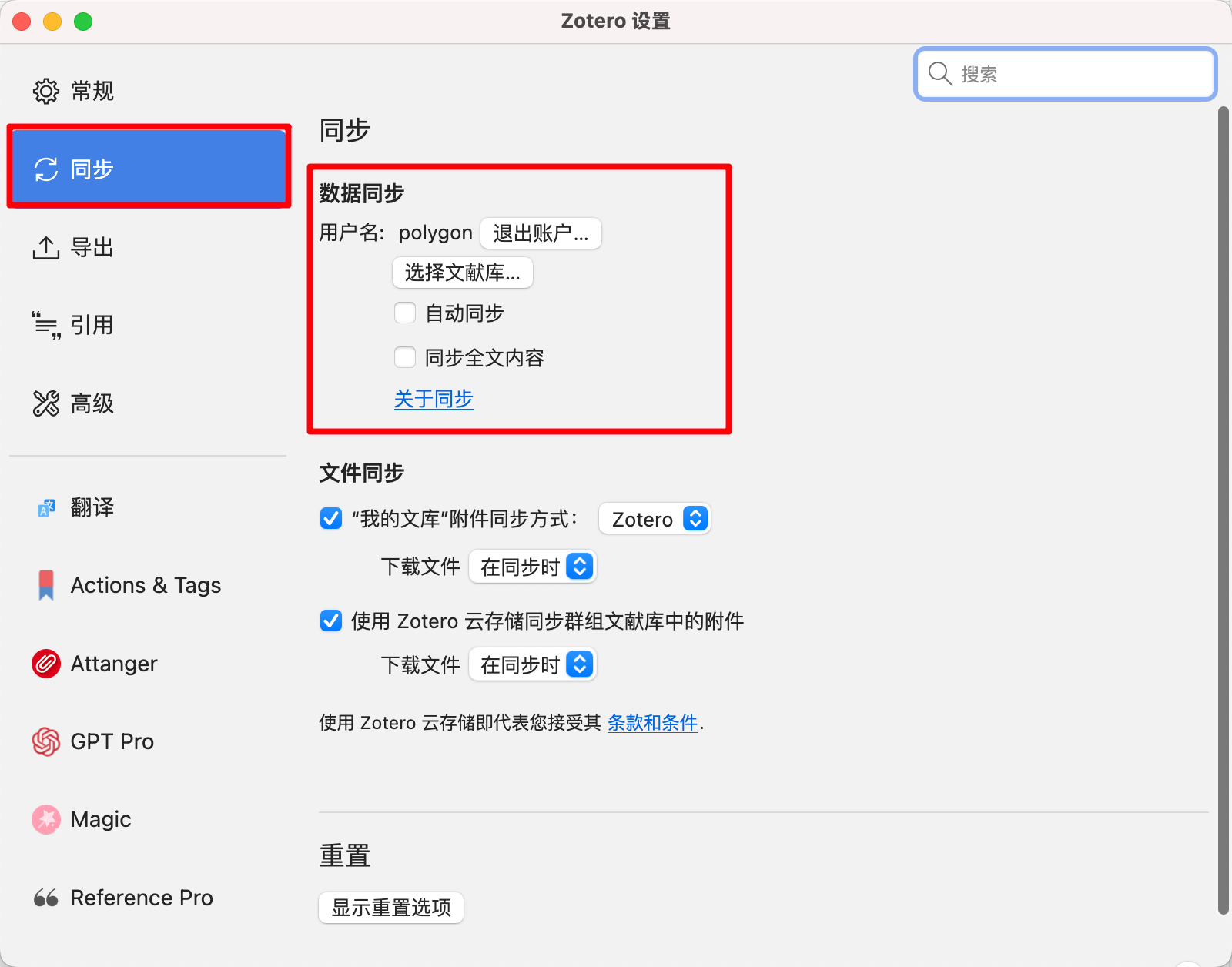Click the username polygon text
Viewport: 1232px width, 967px height.
pos(435,233)
